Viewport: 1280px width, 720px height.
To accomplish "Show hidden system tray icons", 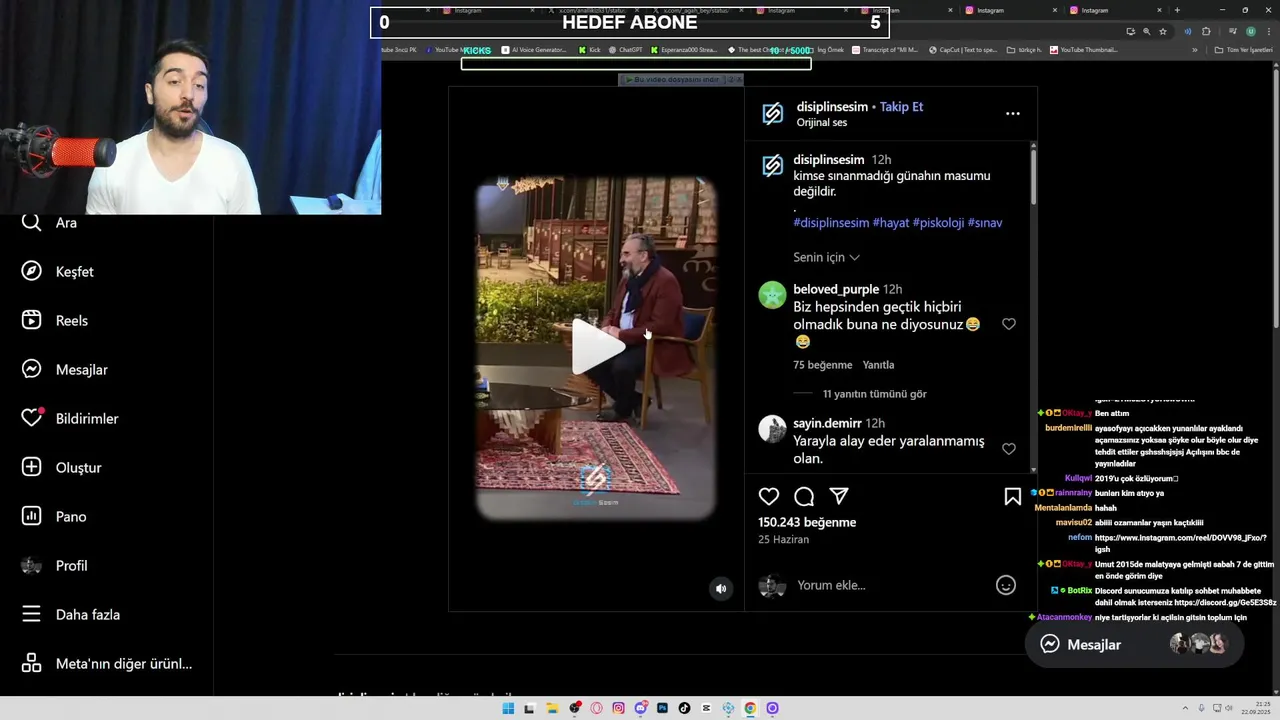I will click(x=1187, y=708).
